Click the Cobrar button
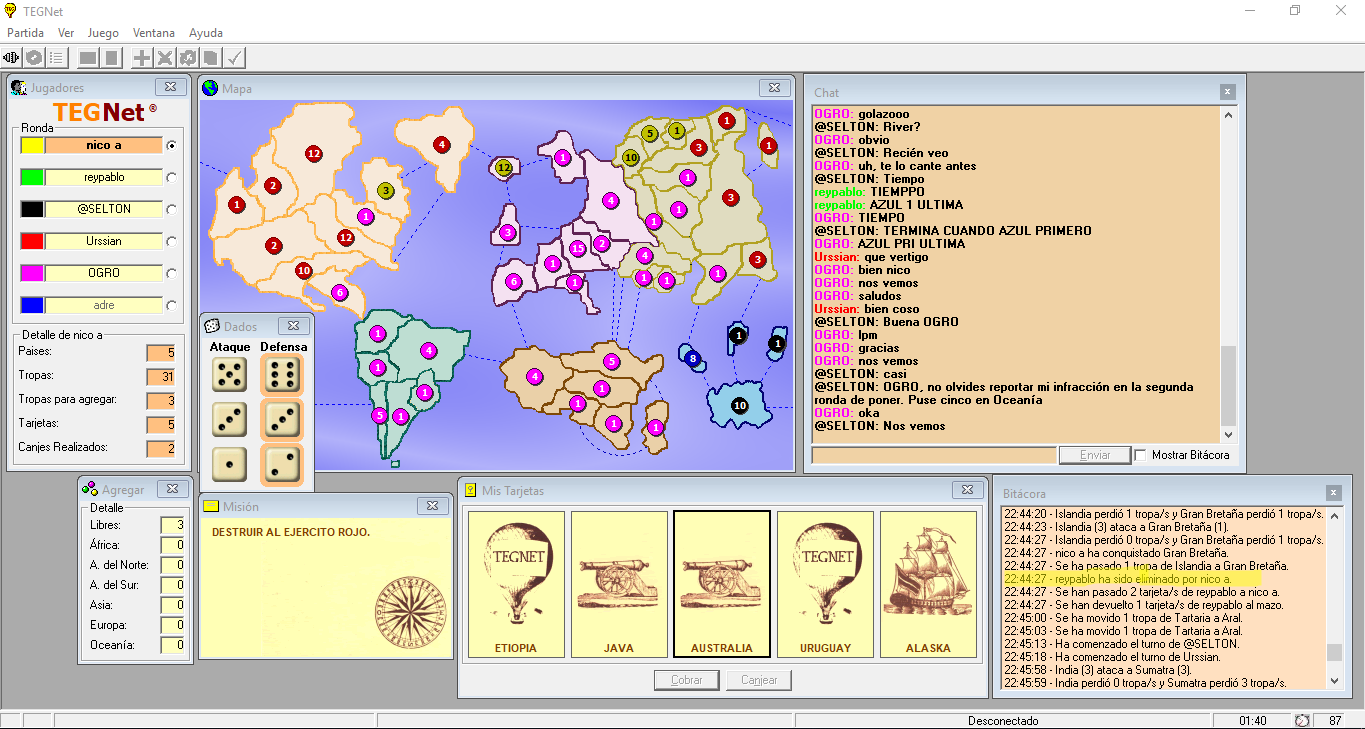1365x729 pixels. click(687, 680)
